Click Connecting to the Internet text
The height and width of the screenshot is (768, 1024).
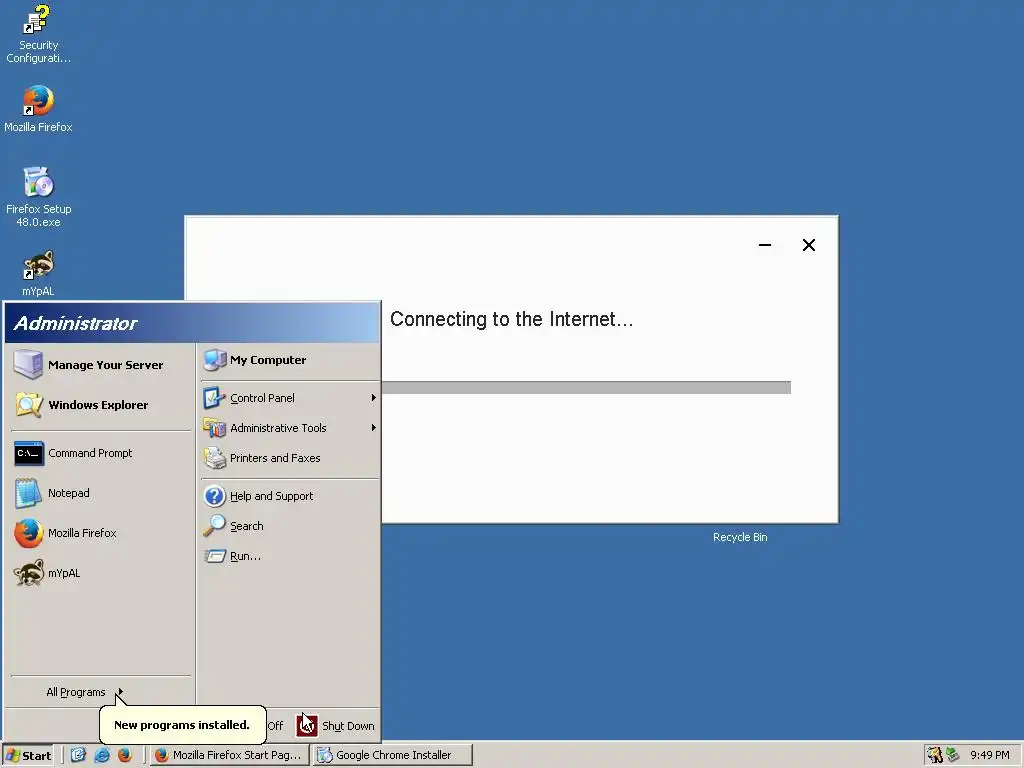[511, 319]
